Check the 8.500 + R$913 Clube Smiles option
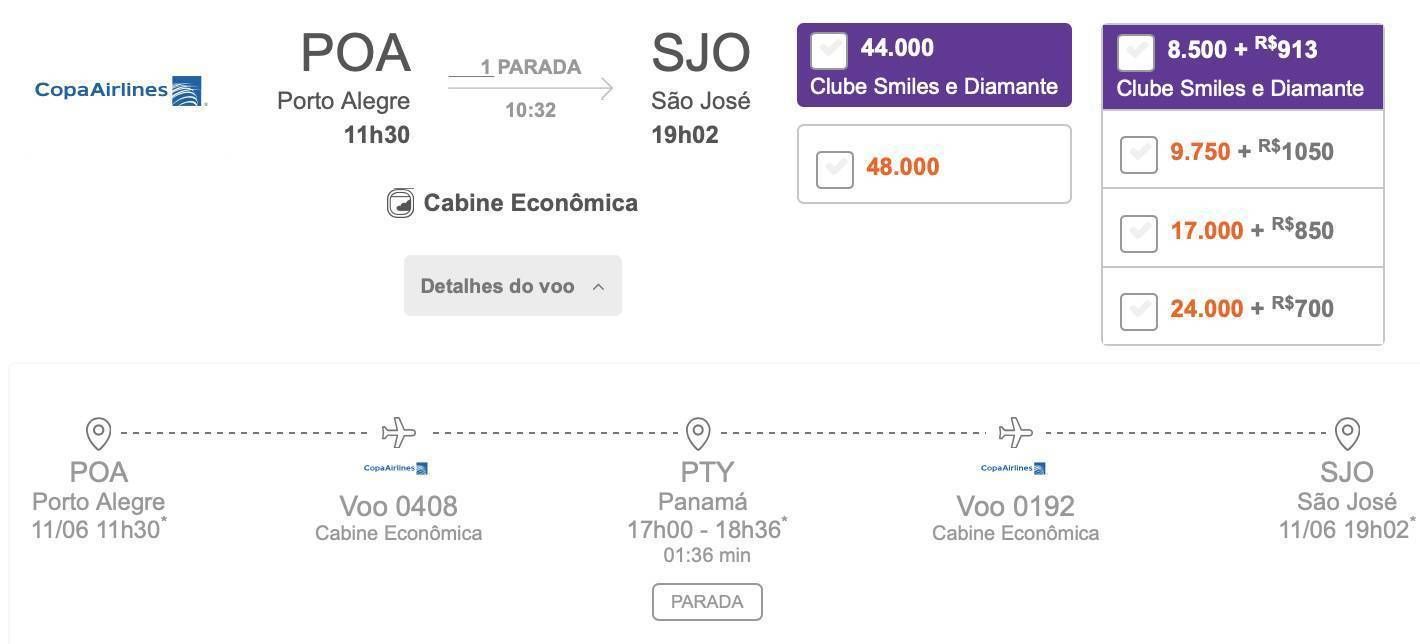 1135,52
